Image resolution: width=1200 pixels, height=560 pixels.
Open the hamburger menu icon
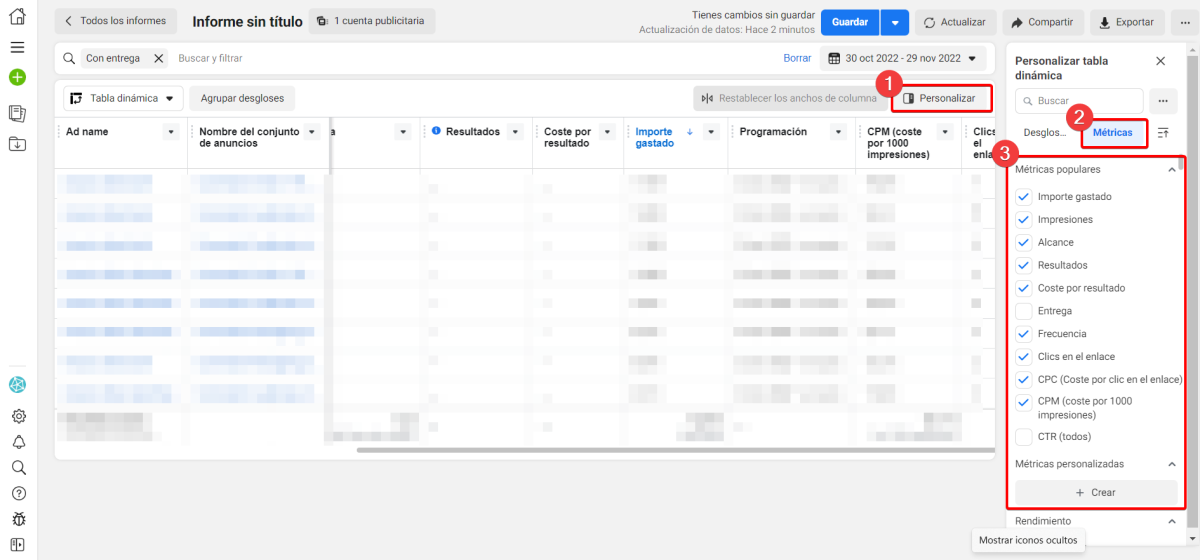17,47
